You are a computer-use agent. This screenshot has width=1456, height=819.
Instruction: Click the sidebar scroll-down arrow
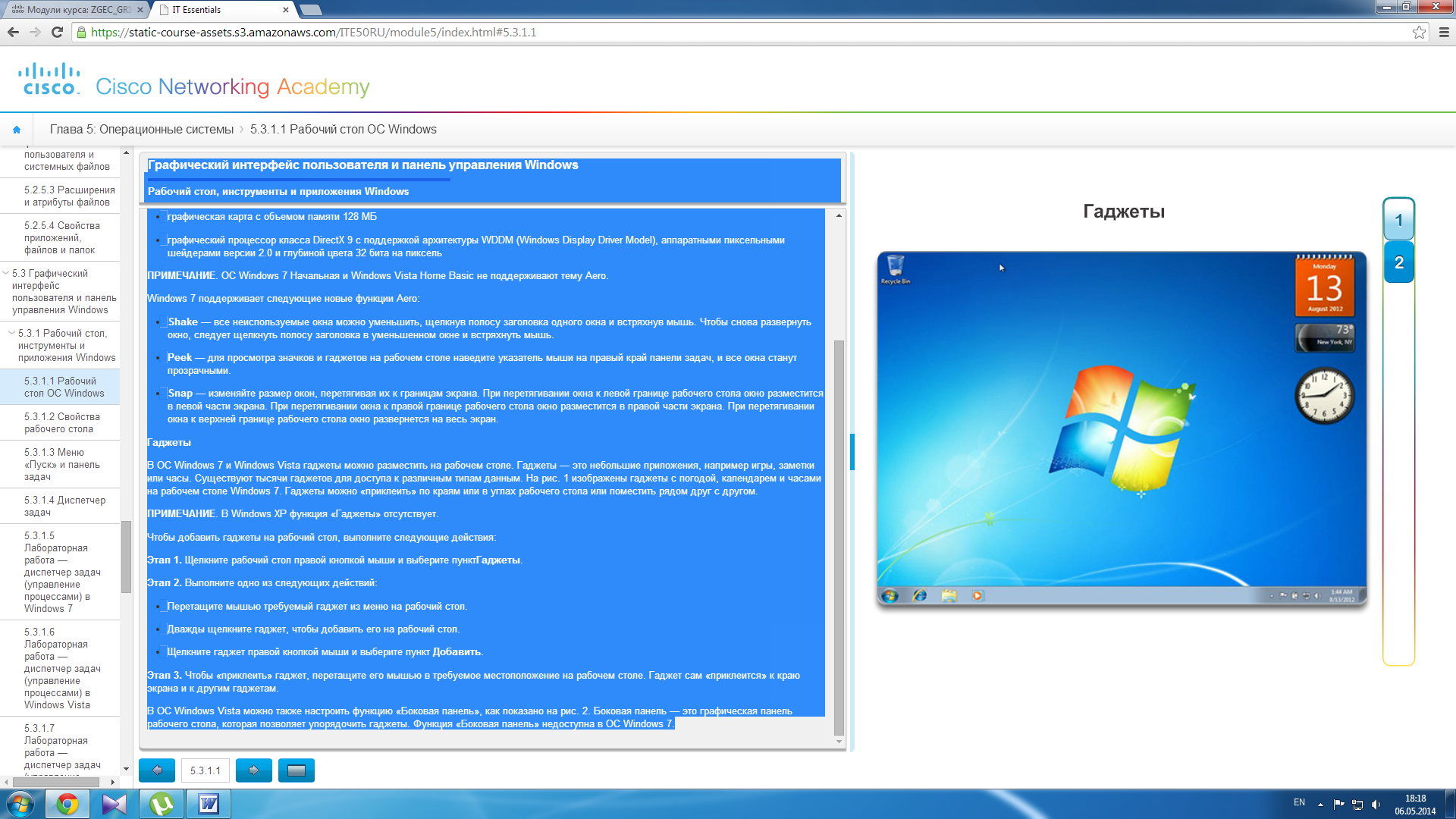click(126, 769)
